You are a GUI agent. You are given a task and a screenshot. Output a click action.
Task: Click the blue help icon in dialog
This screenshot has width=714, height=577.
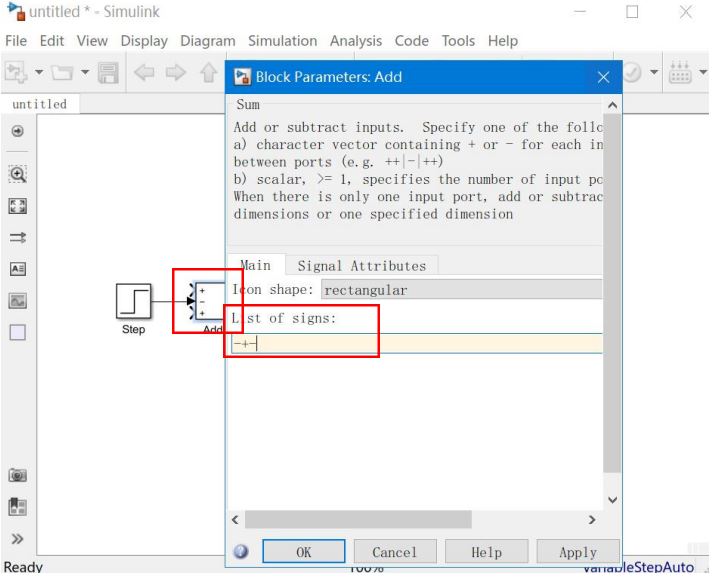click(x=241, y=552)
